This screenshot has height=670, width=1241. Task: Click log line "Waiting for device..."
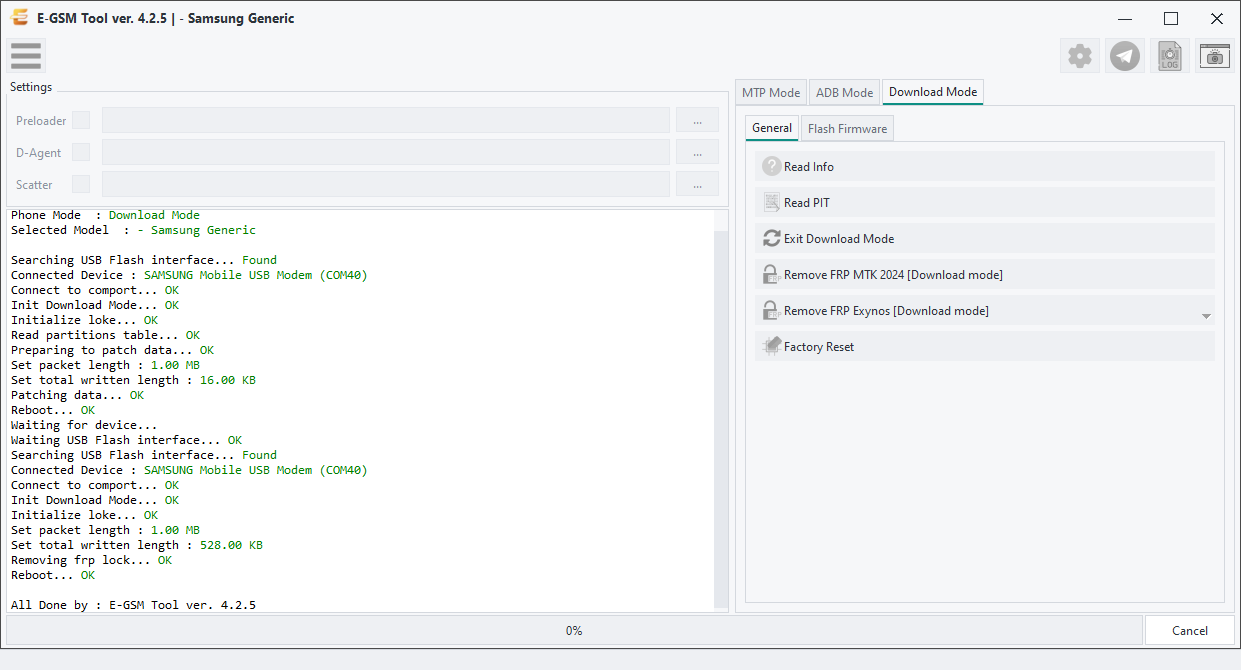84,425
